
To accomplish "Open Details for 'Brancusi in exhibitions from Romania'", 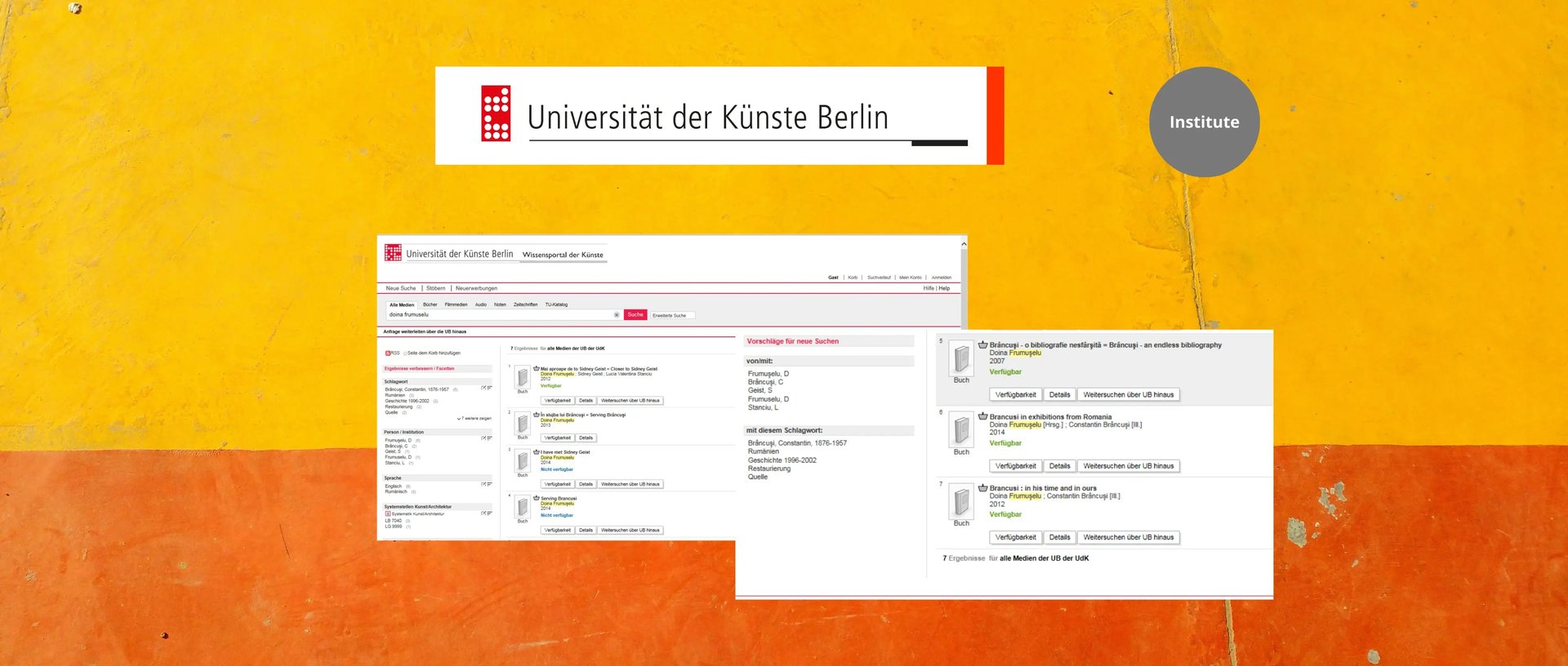I will 1060,466.
